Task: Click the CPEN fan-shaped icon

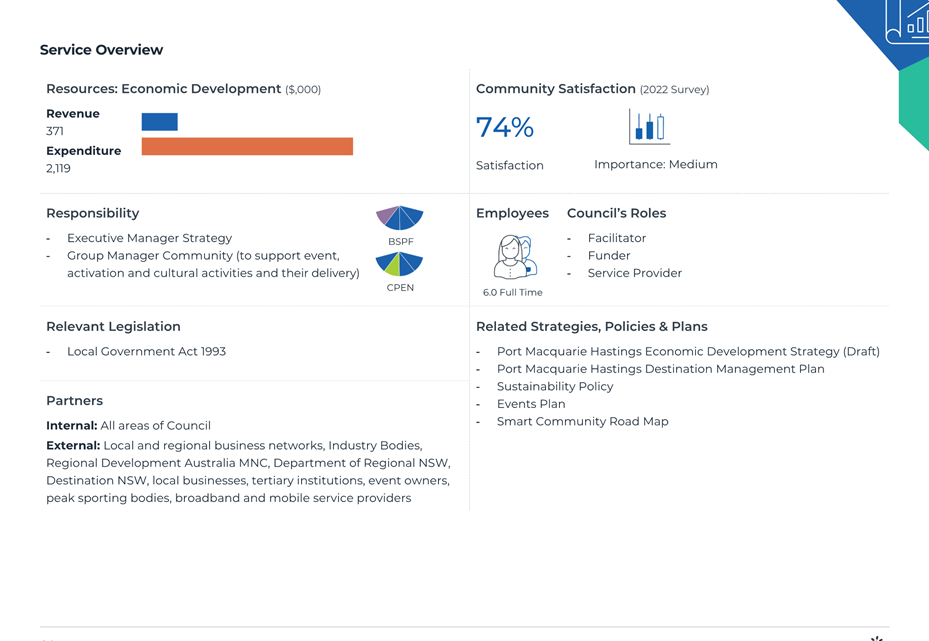Action: tap(400, 264)
